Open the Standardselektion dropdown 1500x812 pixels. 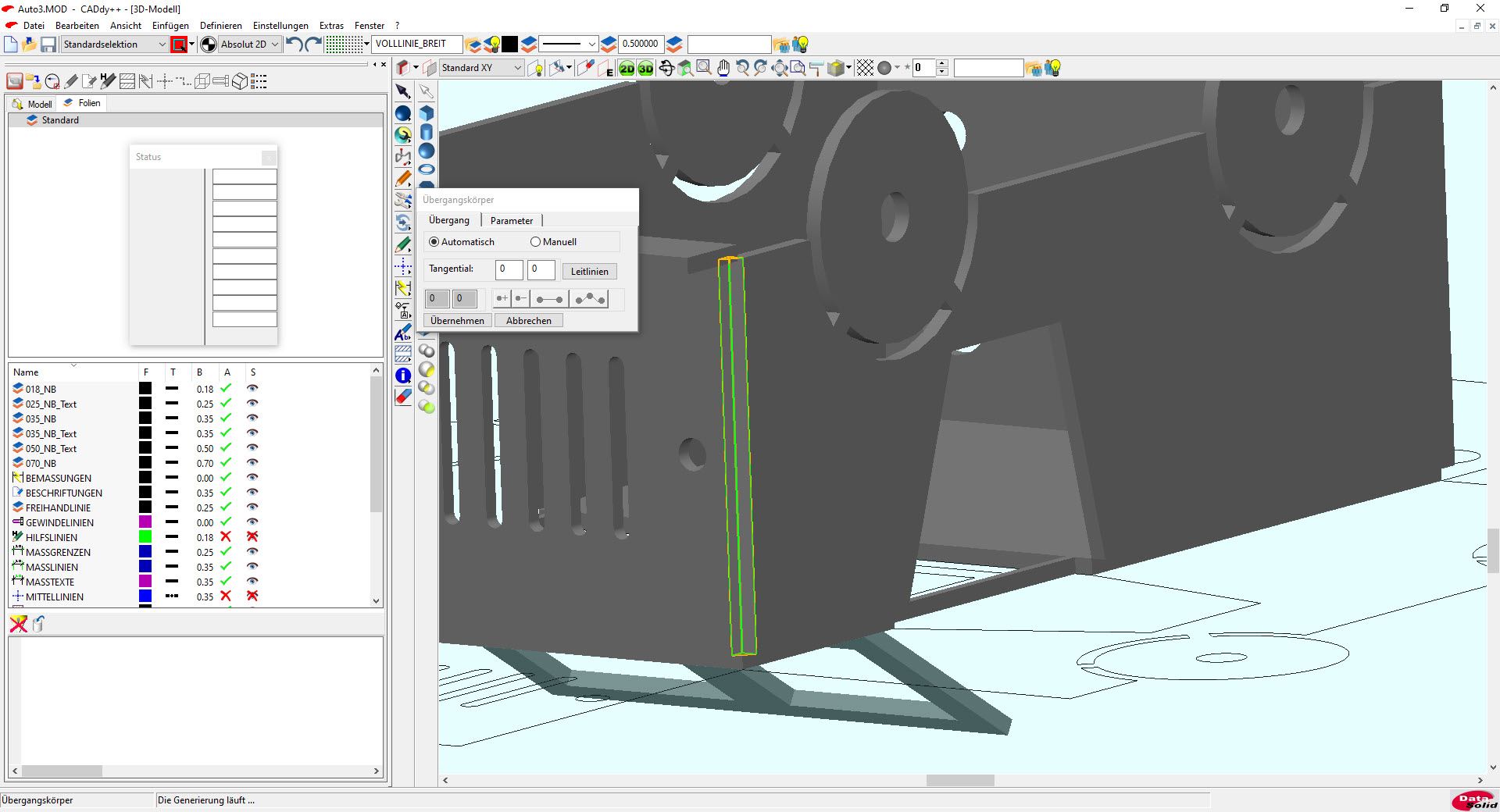click(162, 45)
